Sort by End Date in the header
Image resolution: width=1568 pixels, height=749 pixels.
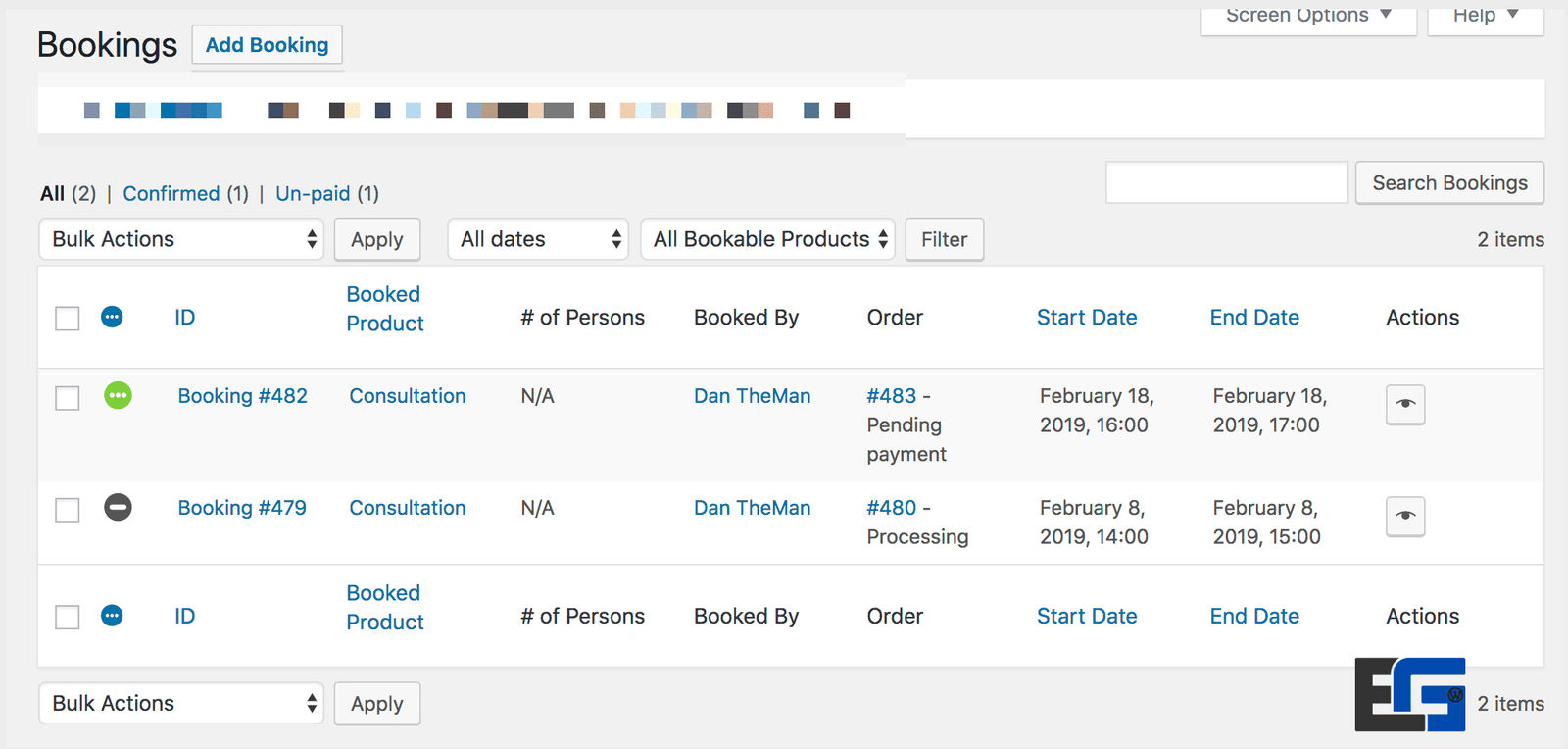(x=1254, y=318)
